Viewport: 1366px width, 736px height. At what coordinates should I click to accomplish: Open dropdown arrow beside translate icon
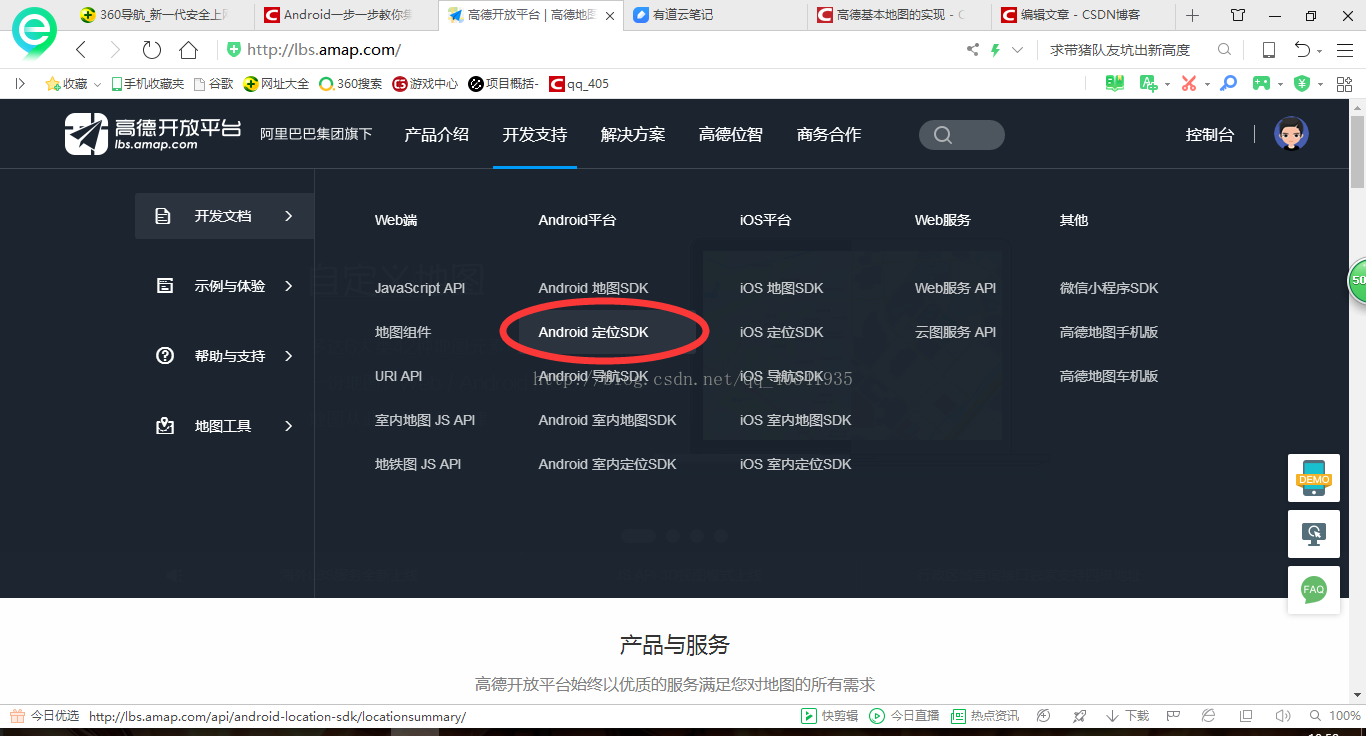1167,85
